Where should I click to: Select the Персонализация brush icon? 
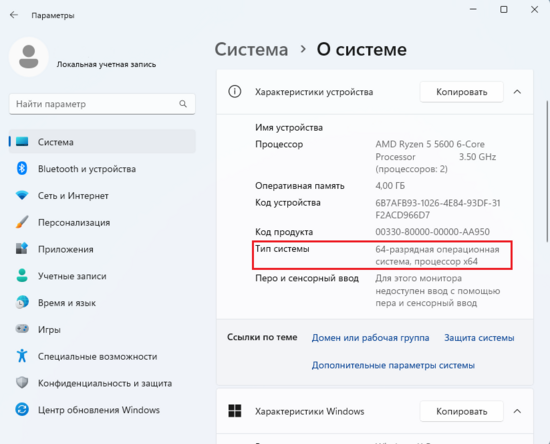[22, 222]
